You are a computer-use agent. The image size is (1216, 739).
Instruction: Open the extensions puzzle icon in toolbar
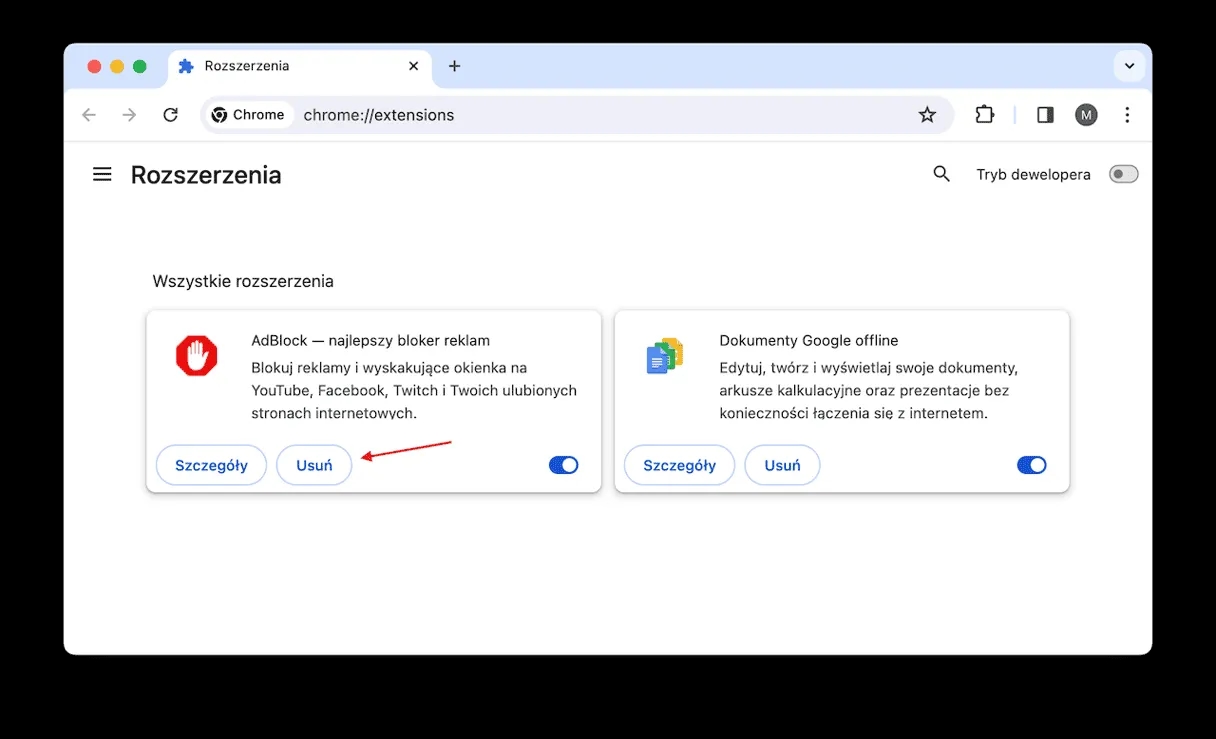[984, 114]
